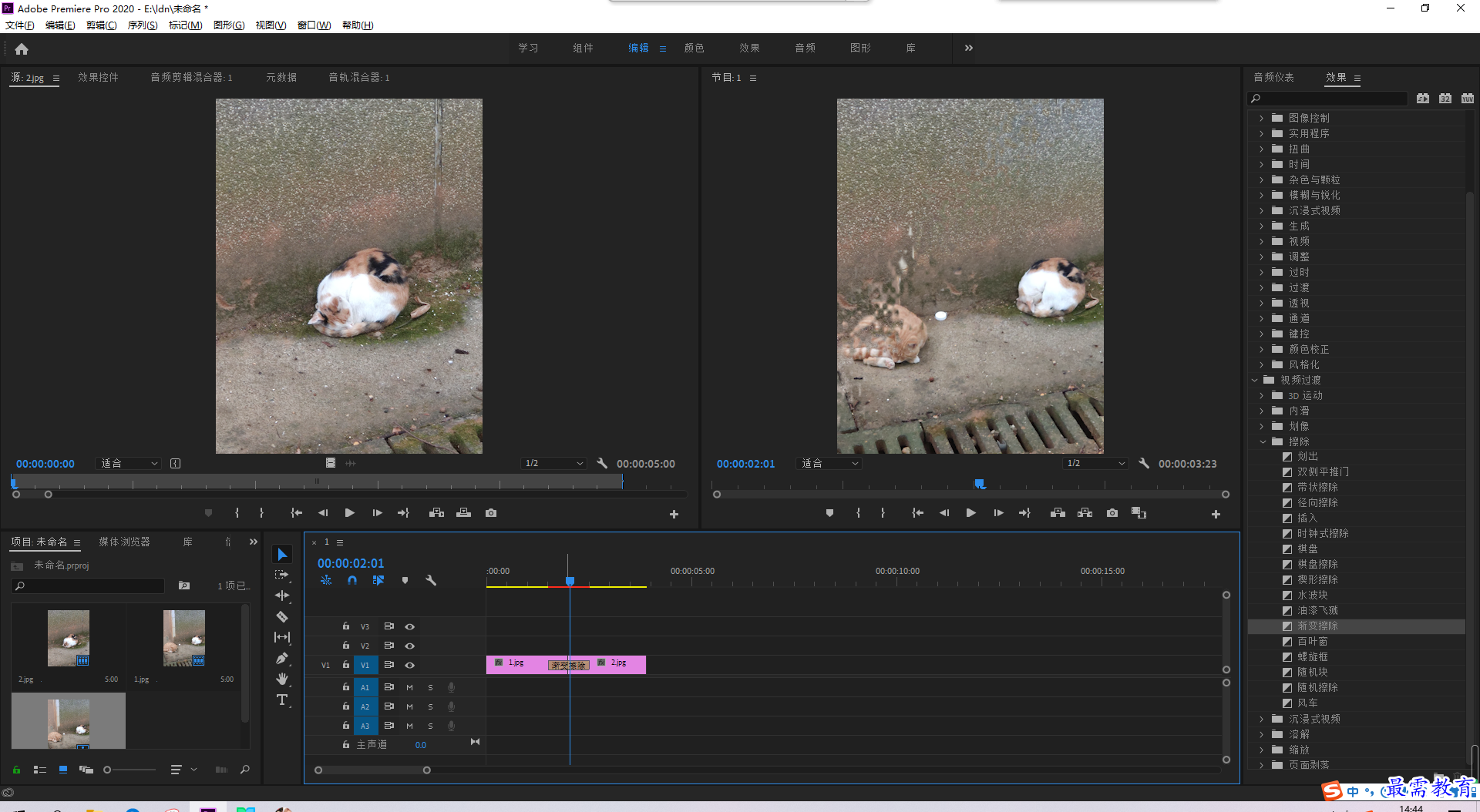
Task: Switch project panel to list view
Action: (40, 770)
